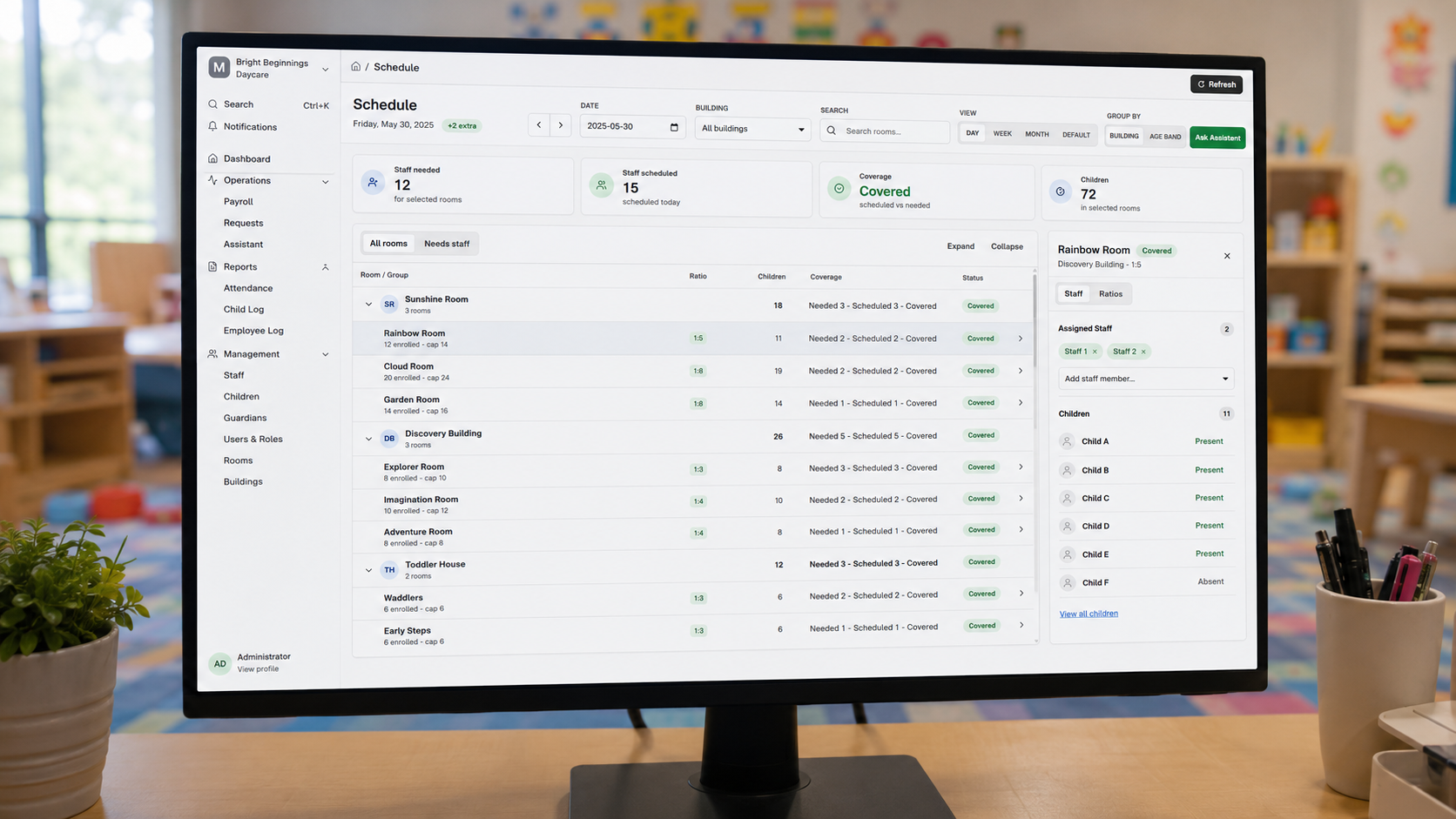Go to next day arrow
Image resolution: width=1456 pixels, height=819 pixels.
[x=561, y=125]
